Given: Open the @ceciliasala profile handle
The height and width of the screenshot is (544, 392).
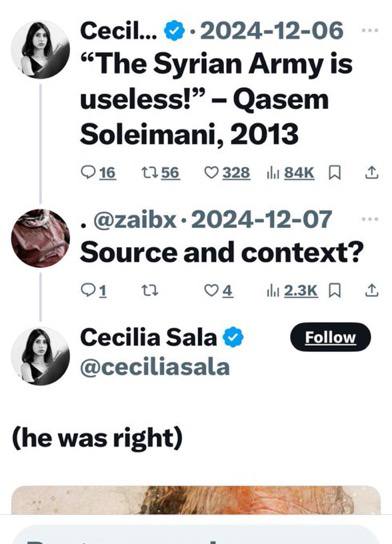Looking at the screenshot, I should (155, 367).
